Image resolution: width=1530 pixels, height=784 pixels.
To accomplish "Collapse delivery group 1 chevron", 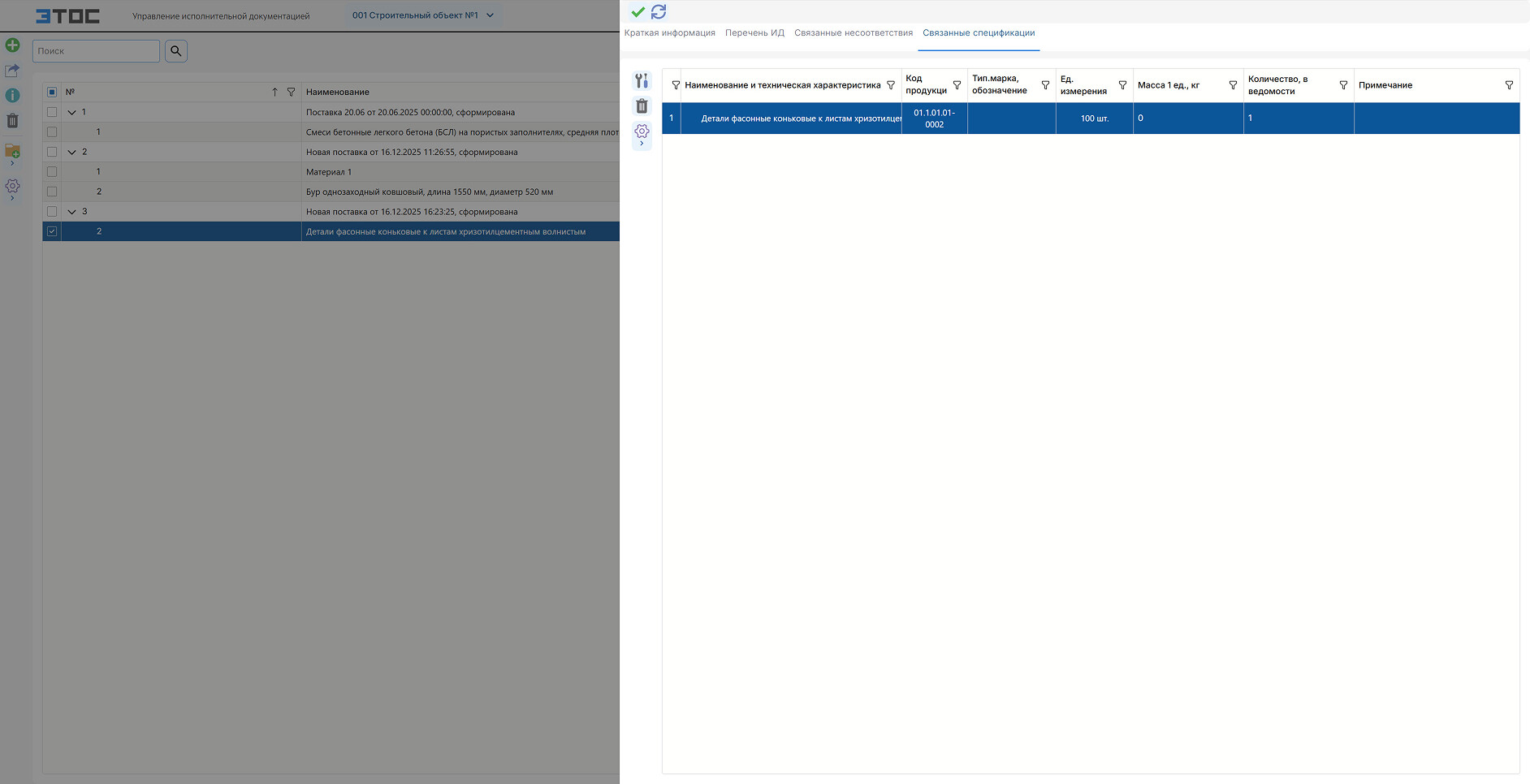I will tap(71, 113).
